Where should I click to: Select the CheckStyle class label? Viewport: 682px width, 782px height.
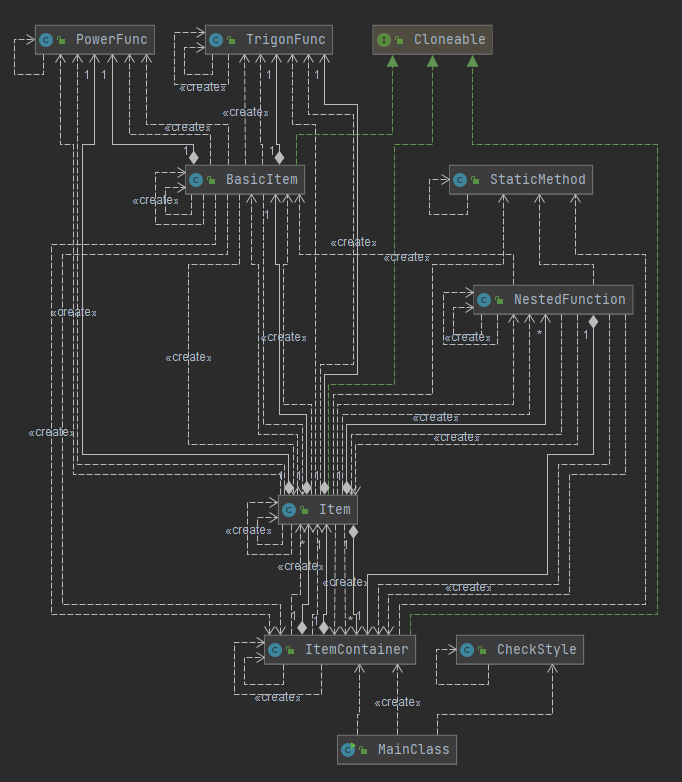[x=537, y=649]
